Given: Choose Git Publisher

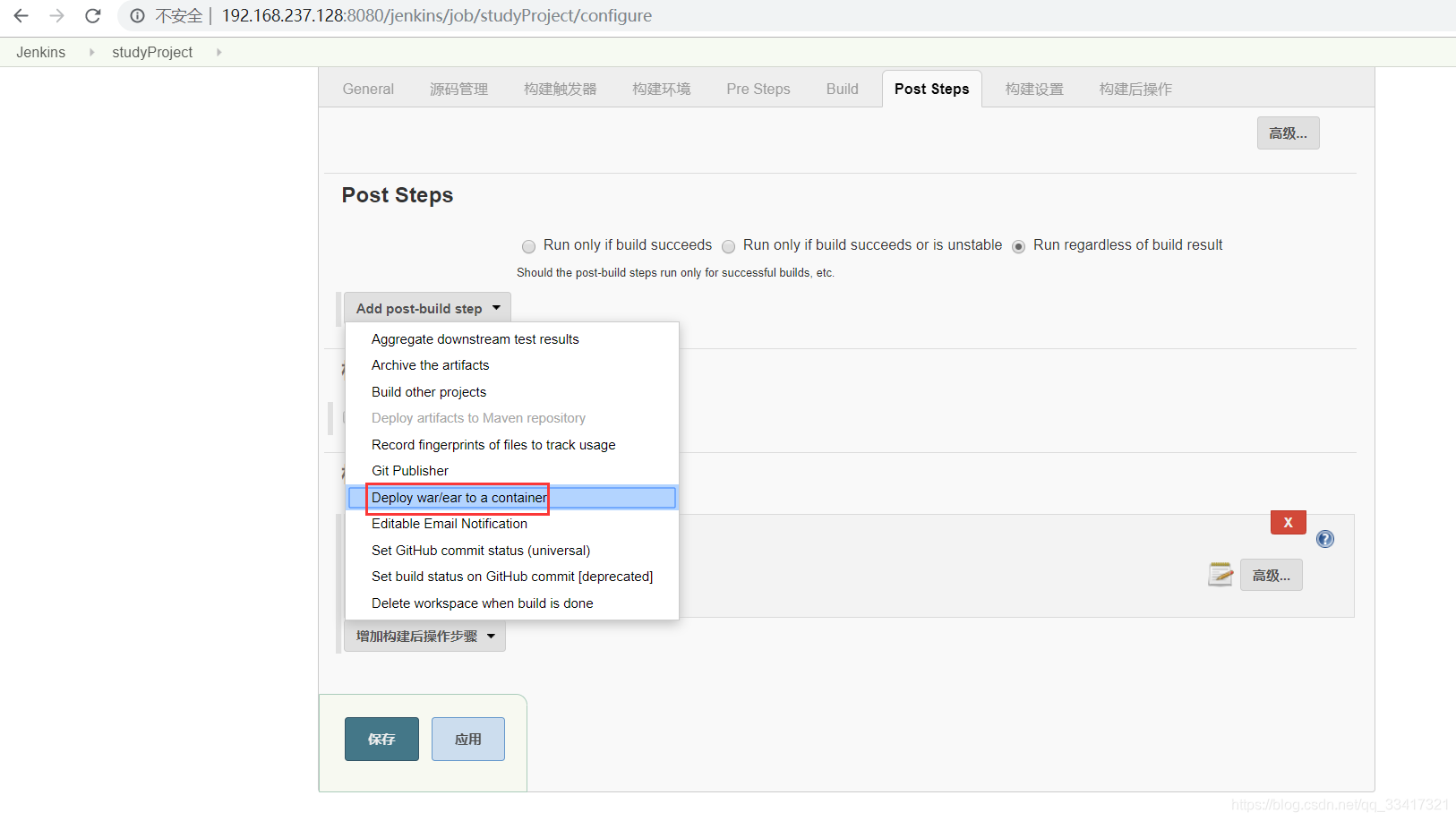Looking at the screenshot, I should pyautogui.click(x=512, y=471).
